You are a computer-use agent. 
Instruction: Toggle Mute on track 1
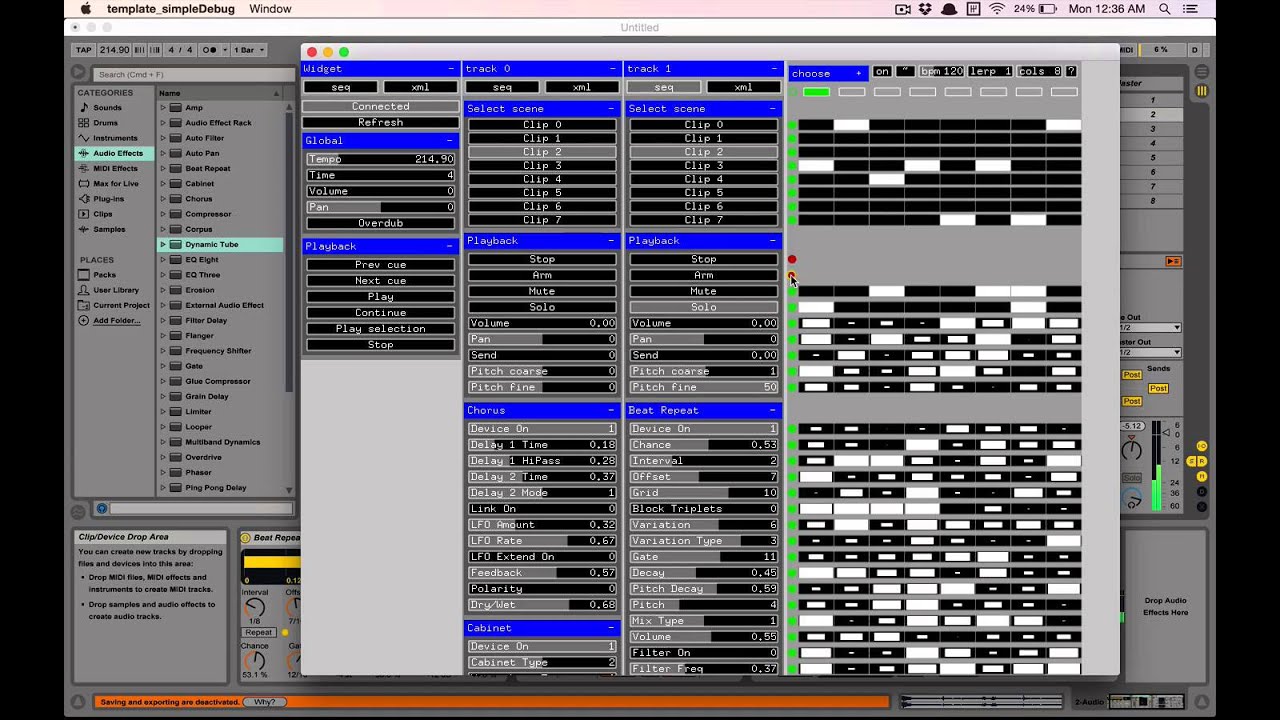(704, 291)
